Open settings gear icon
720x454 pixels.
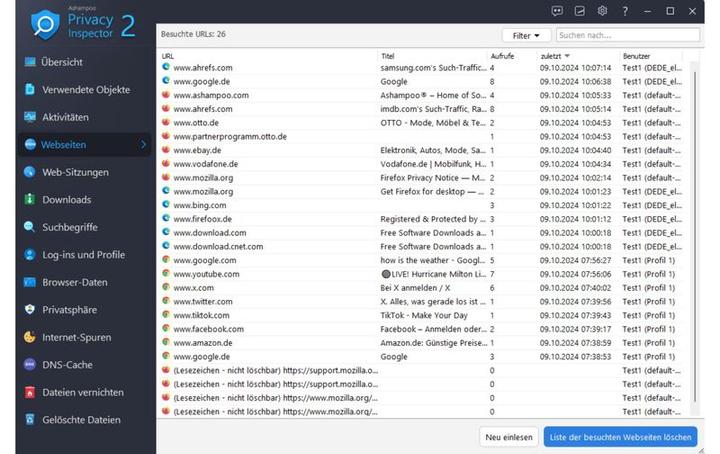[x=602, y=11]
